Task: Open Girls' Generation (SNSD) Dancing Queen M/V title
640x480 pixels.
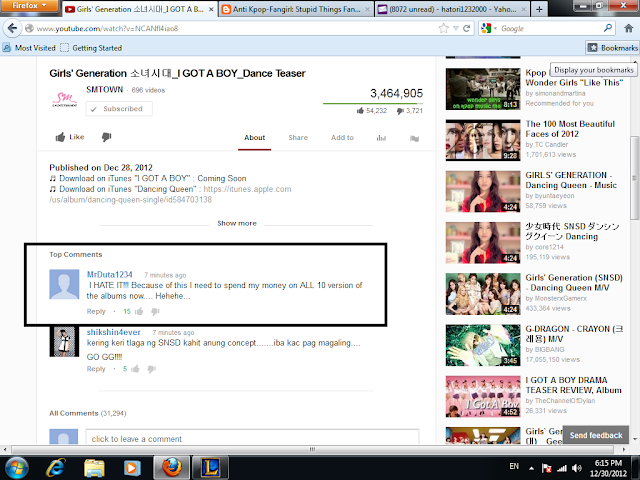Action: pos(574,282)
